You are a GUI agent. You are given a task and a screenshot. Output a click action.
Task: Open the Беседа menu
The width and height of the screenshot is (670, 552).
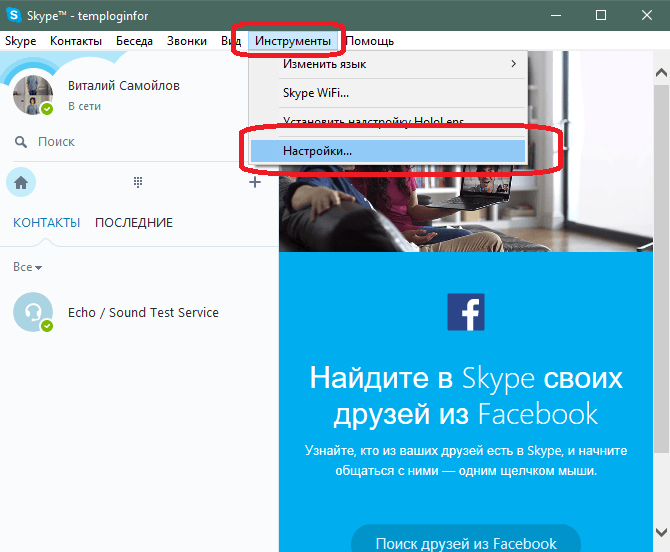(x=134, y=41)
